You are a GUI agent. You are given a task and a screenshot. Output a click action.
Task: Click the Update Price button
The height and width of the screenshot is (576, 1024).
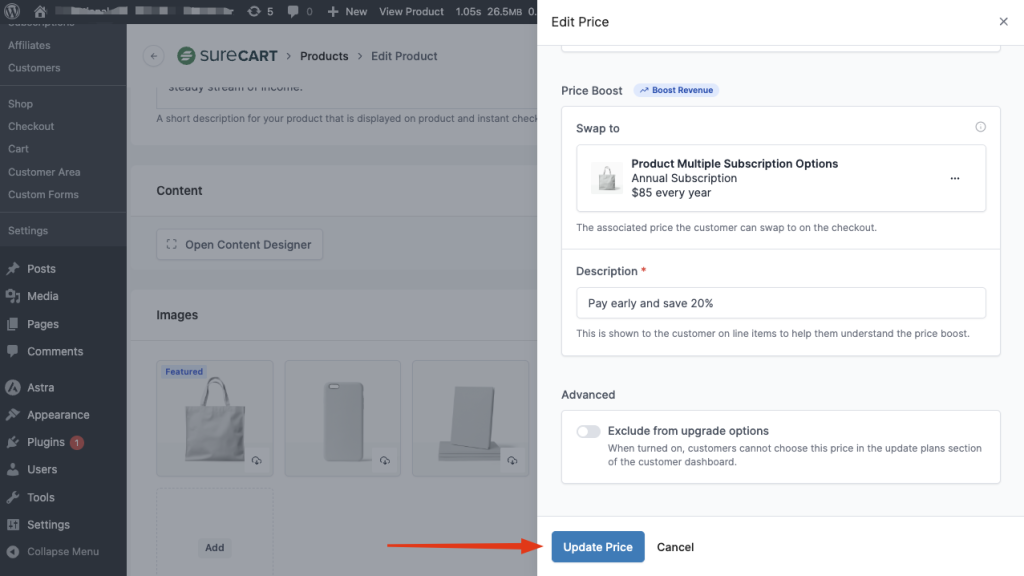pyautogui.click(x=597, y=547)
